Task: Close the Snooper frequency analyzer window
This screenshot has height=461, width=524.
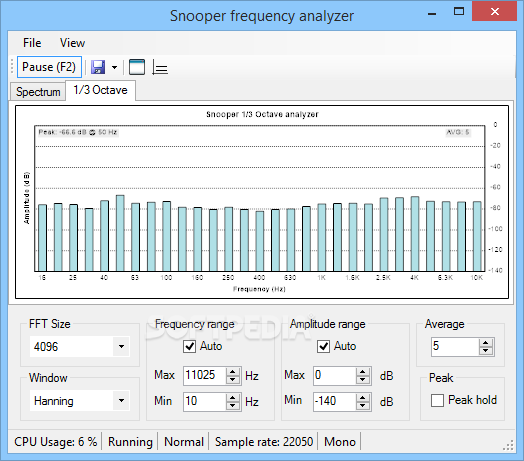Action: pyautogui.click(x=495, y=12)
